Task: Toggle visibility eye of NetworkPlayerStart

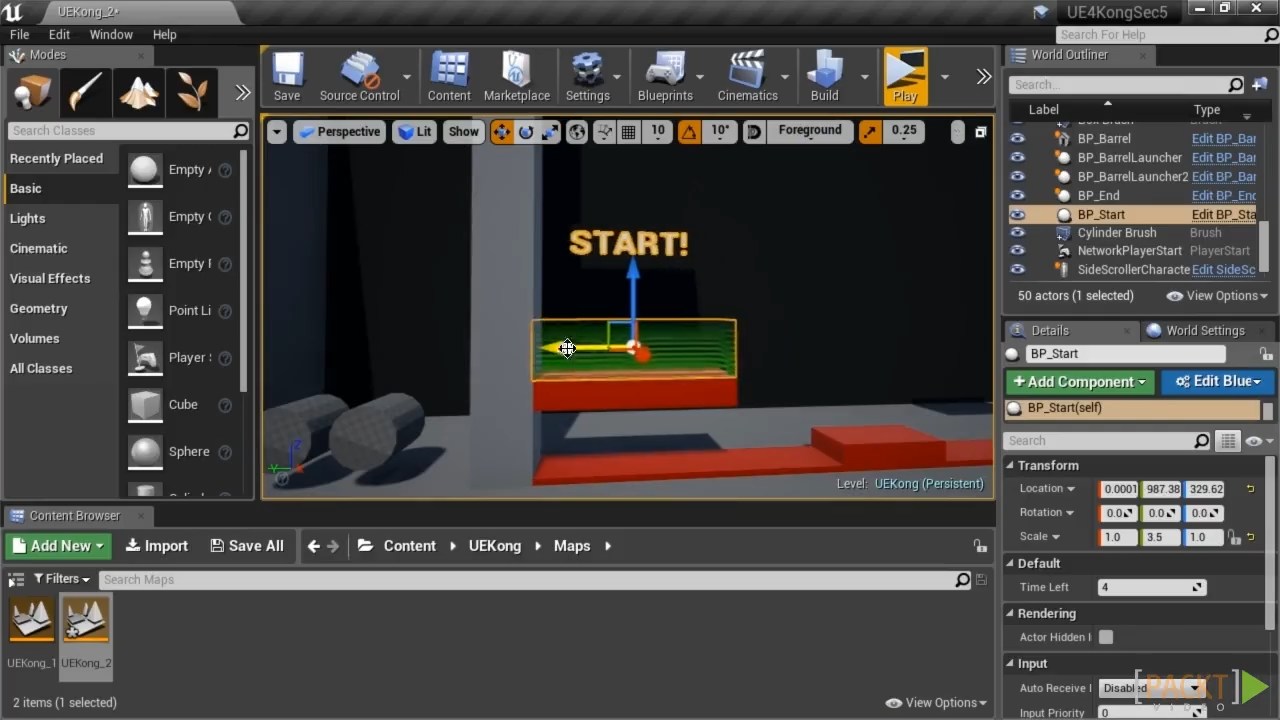Action: tap(1017, 251)
